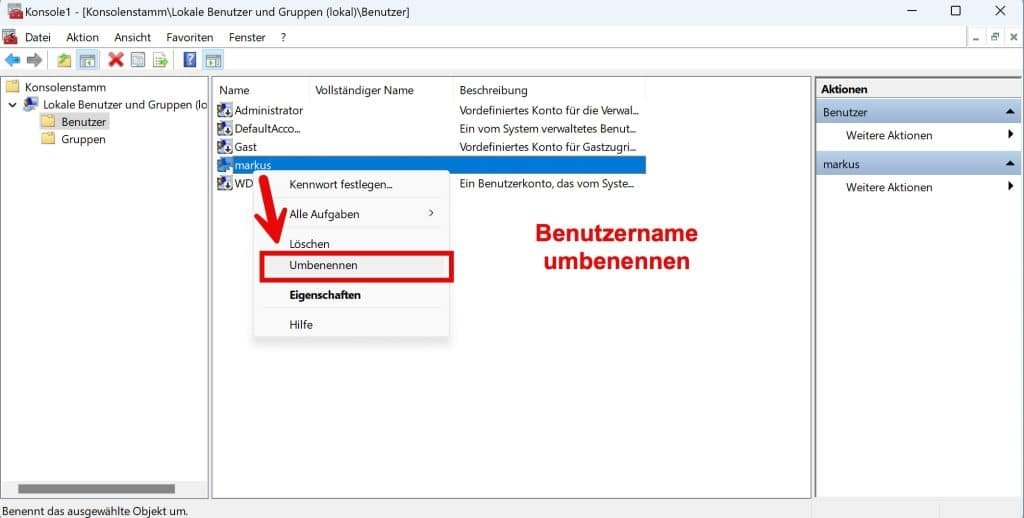The width and height of the screenshot is (1024, 518).
Task: Open the Fenster menu
Action: [x=247, y=37]
